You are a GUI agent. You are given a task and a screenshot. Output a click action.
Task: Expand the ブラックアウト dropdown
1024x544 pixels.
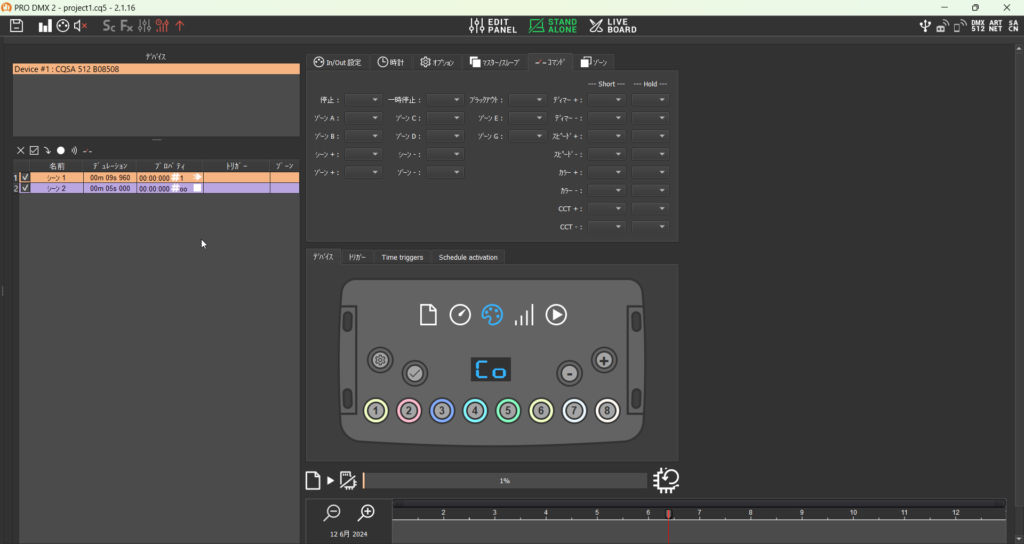point(527,100)
